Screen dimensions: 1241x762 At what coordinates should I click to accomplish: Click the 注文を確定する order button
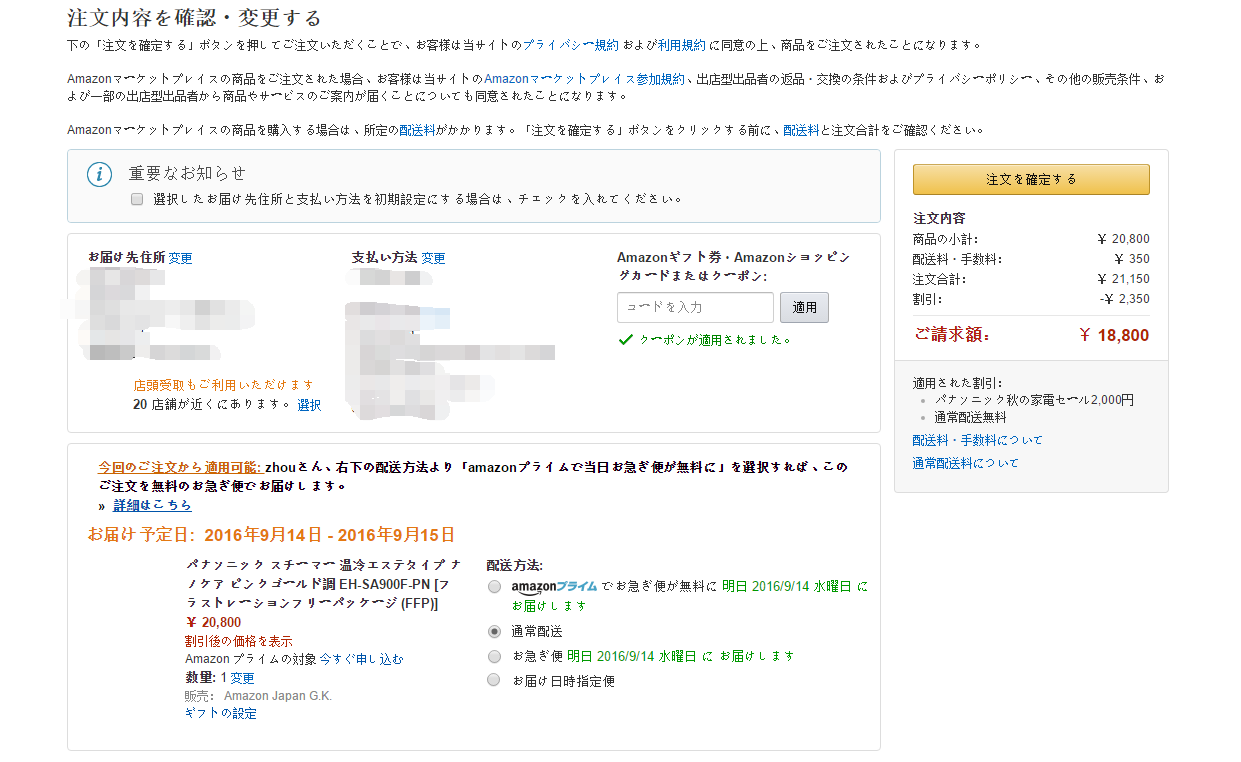point(1031,179)
